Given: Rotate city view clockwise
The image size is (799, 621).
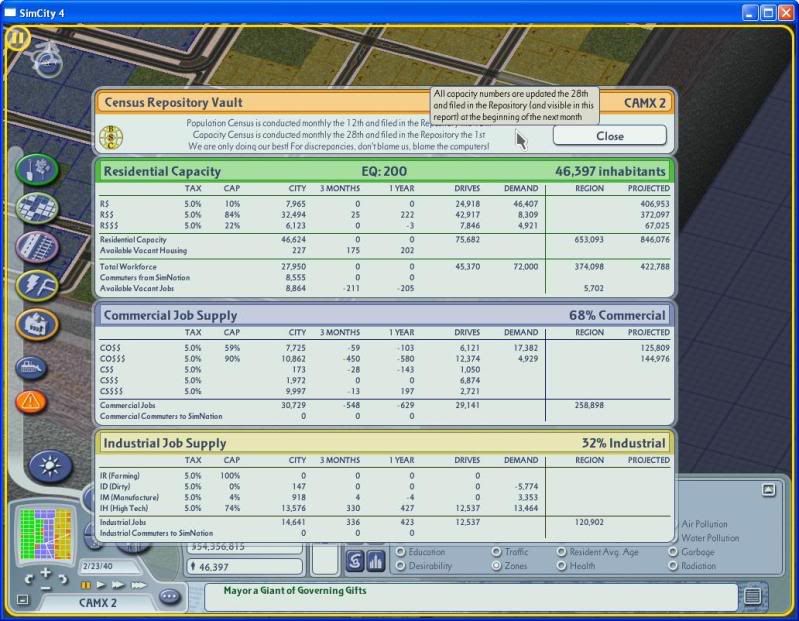Looking at the screenshot, I should (62, 579).
